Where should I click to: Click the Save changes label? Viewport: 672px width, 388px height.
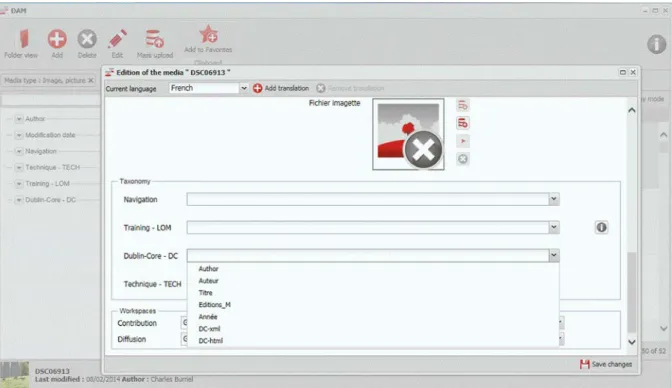coord(612,364)
